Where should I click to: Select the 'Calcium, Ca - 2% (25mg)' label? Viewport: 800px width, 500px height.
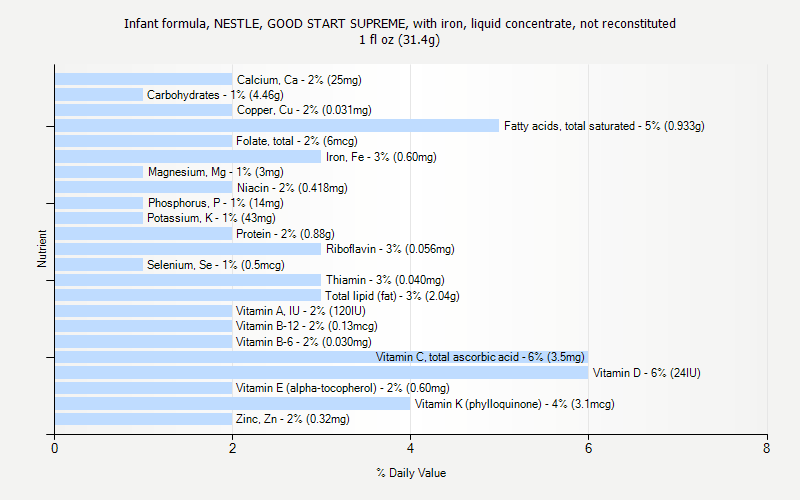coord(299,80)
